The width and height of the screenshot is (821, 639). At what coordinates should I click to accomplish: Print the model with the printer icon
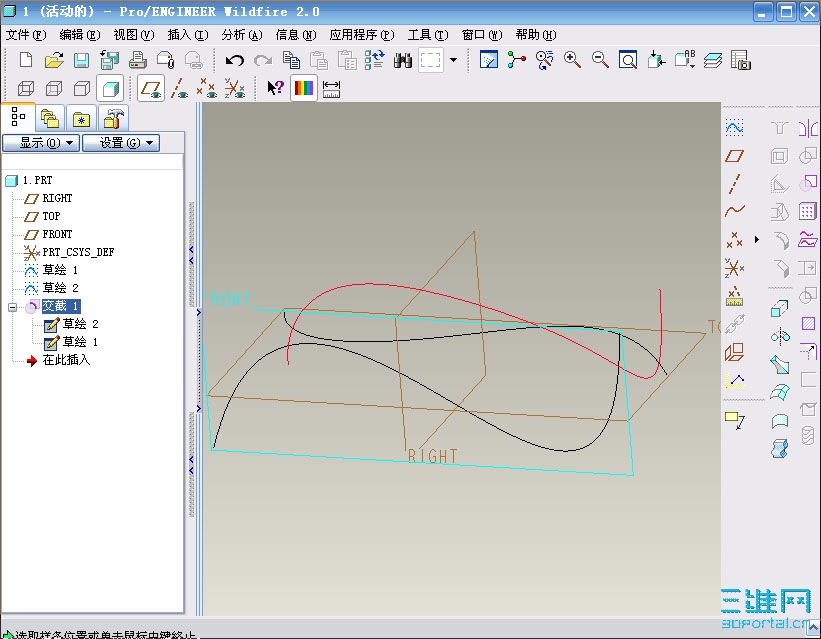[137, 60]
